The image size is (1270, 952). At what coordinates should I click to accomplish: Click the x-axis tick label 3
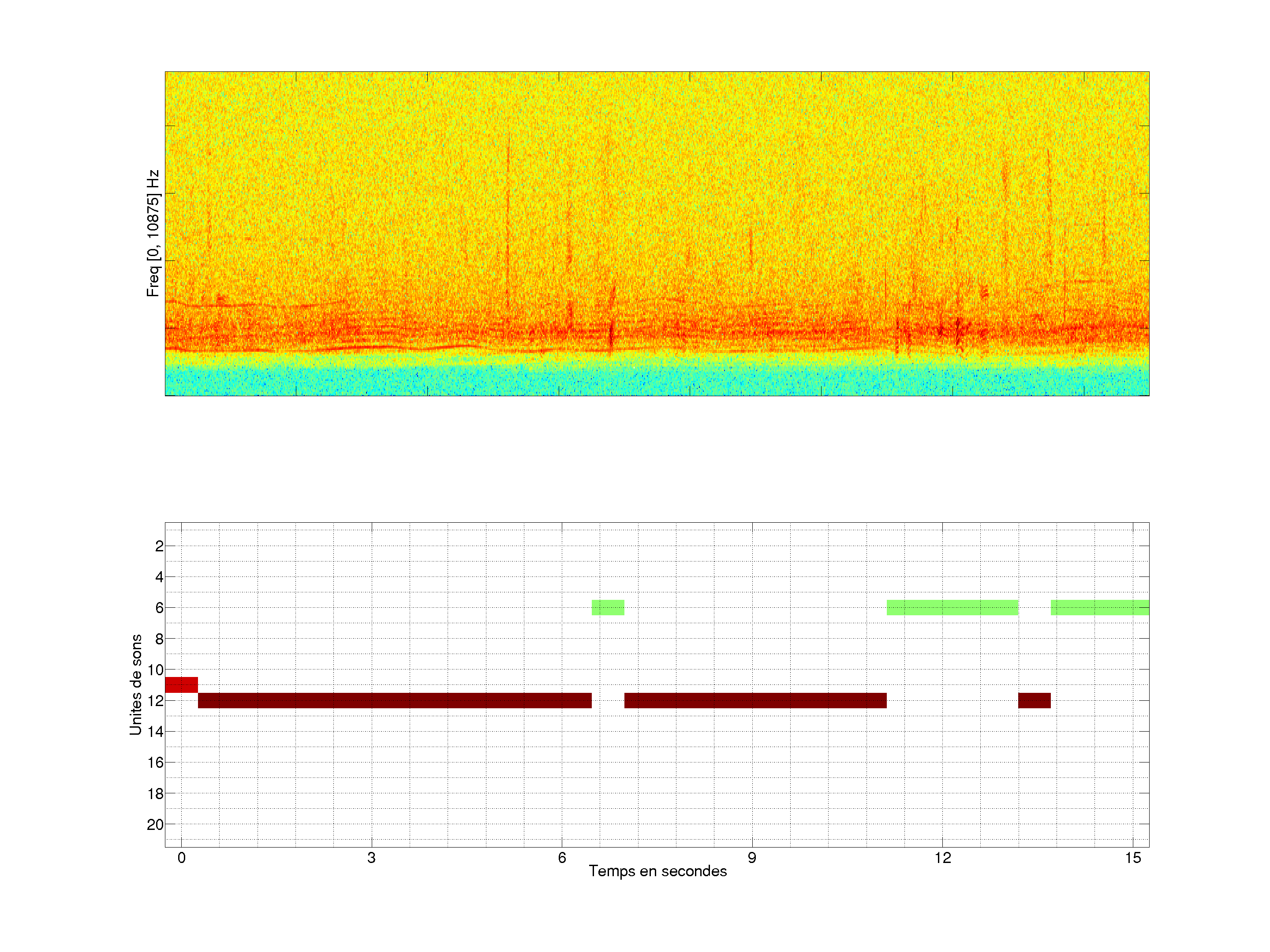pos(371,858)
